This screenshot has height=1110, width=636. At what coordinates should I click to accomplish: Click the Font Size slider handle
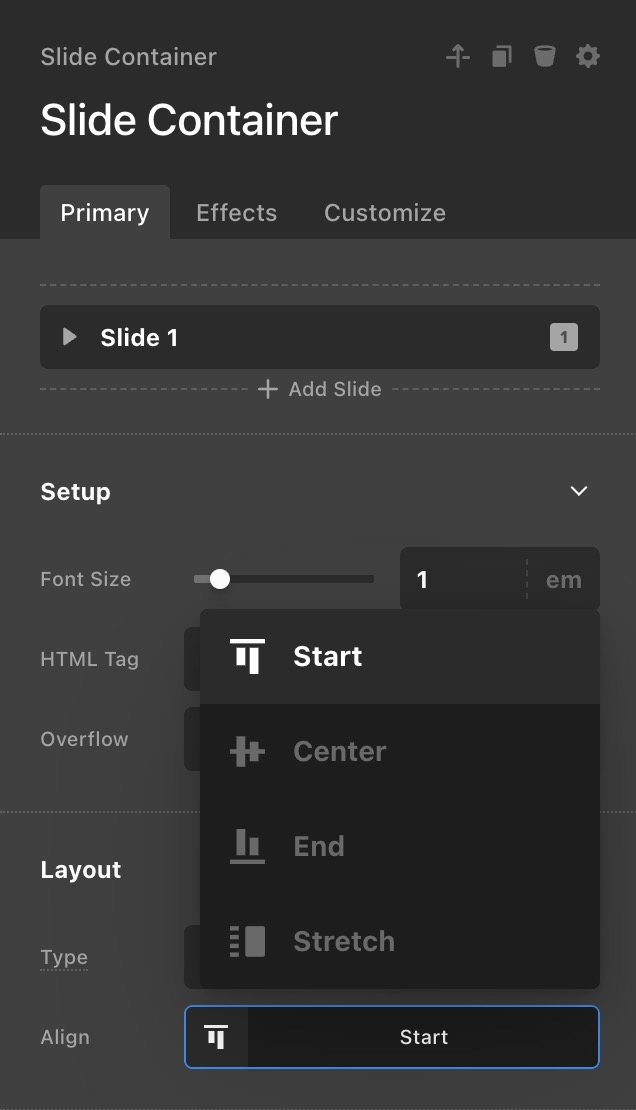tap(220, 579)
